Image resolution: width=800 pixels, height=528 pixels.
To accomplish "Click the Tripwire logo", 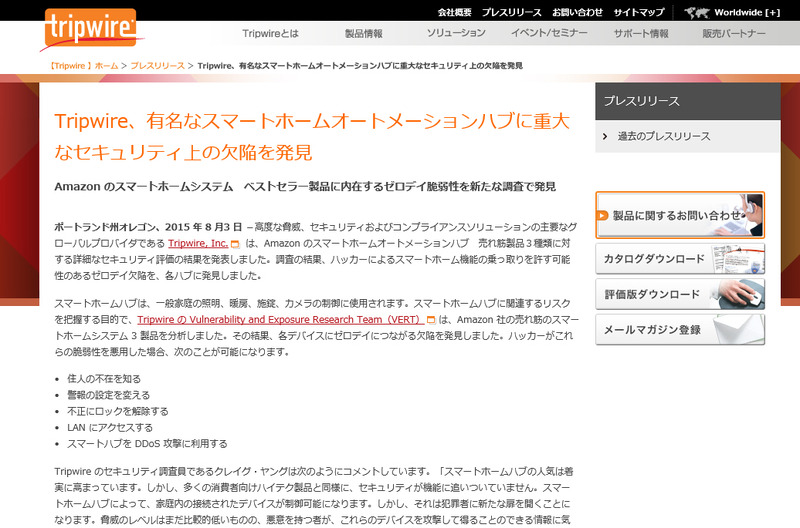I will pyautogui.click(x=88, y=27).
